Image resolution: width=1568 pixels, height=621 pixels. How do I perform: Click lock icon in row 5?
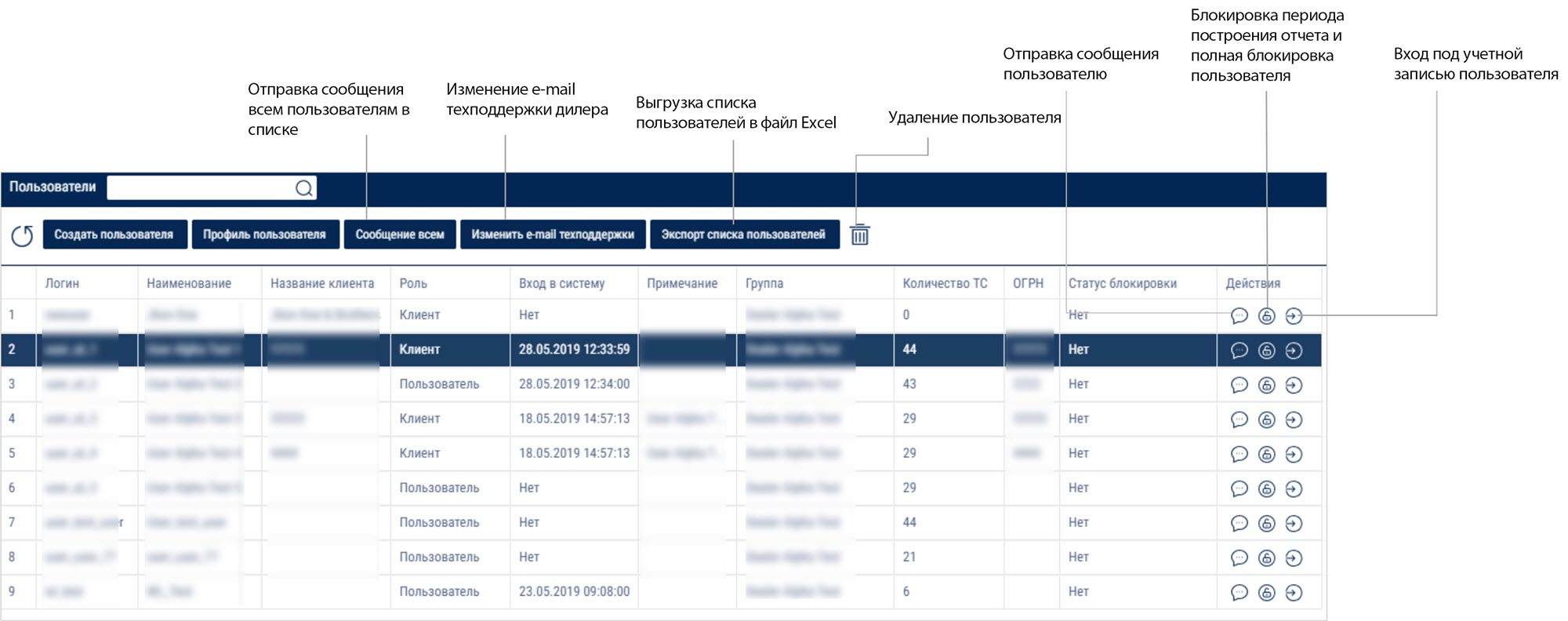1266,454
